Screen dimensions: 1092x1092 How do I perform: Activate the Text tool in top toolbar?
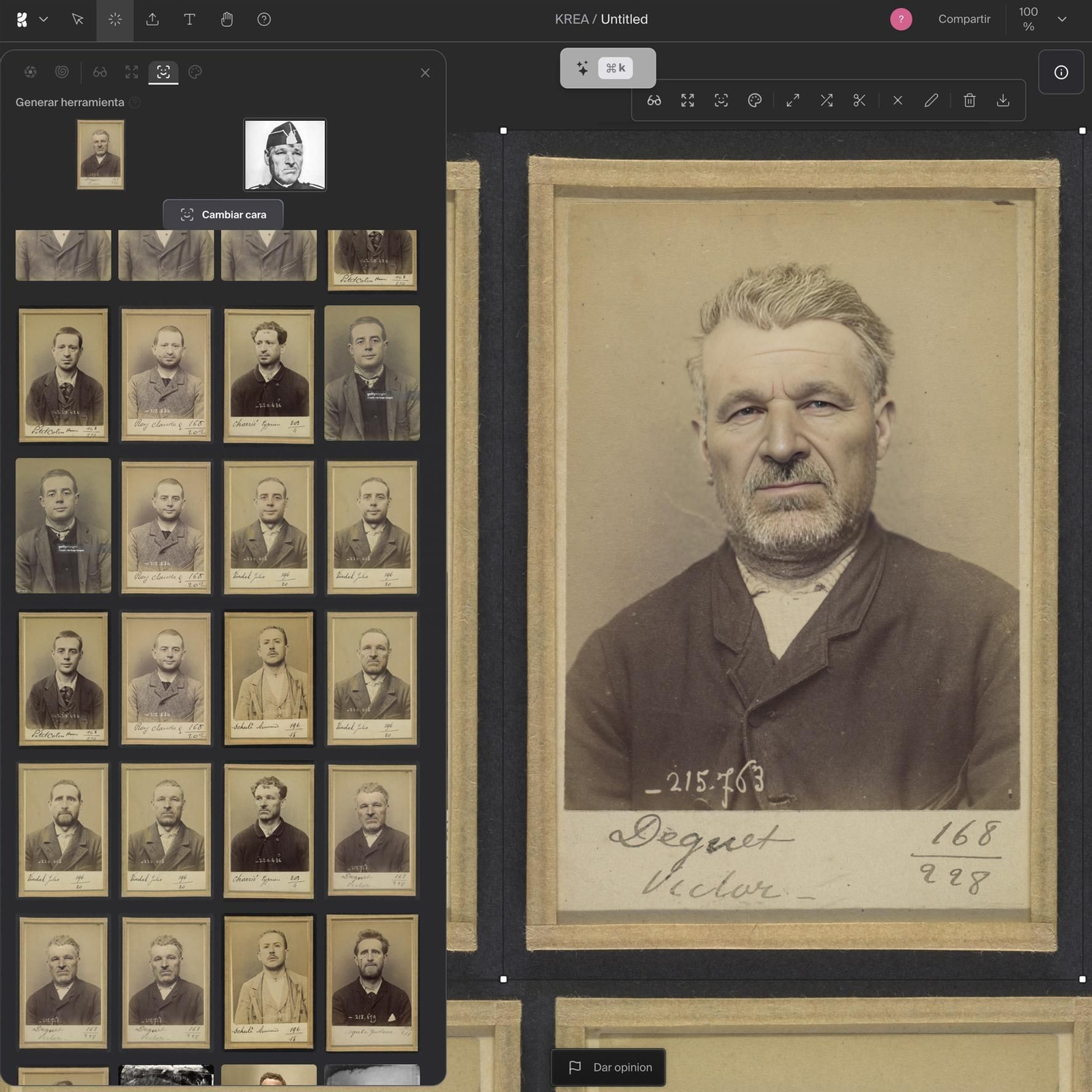[x=189, y=19]
